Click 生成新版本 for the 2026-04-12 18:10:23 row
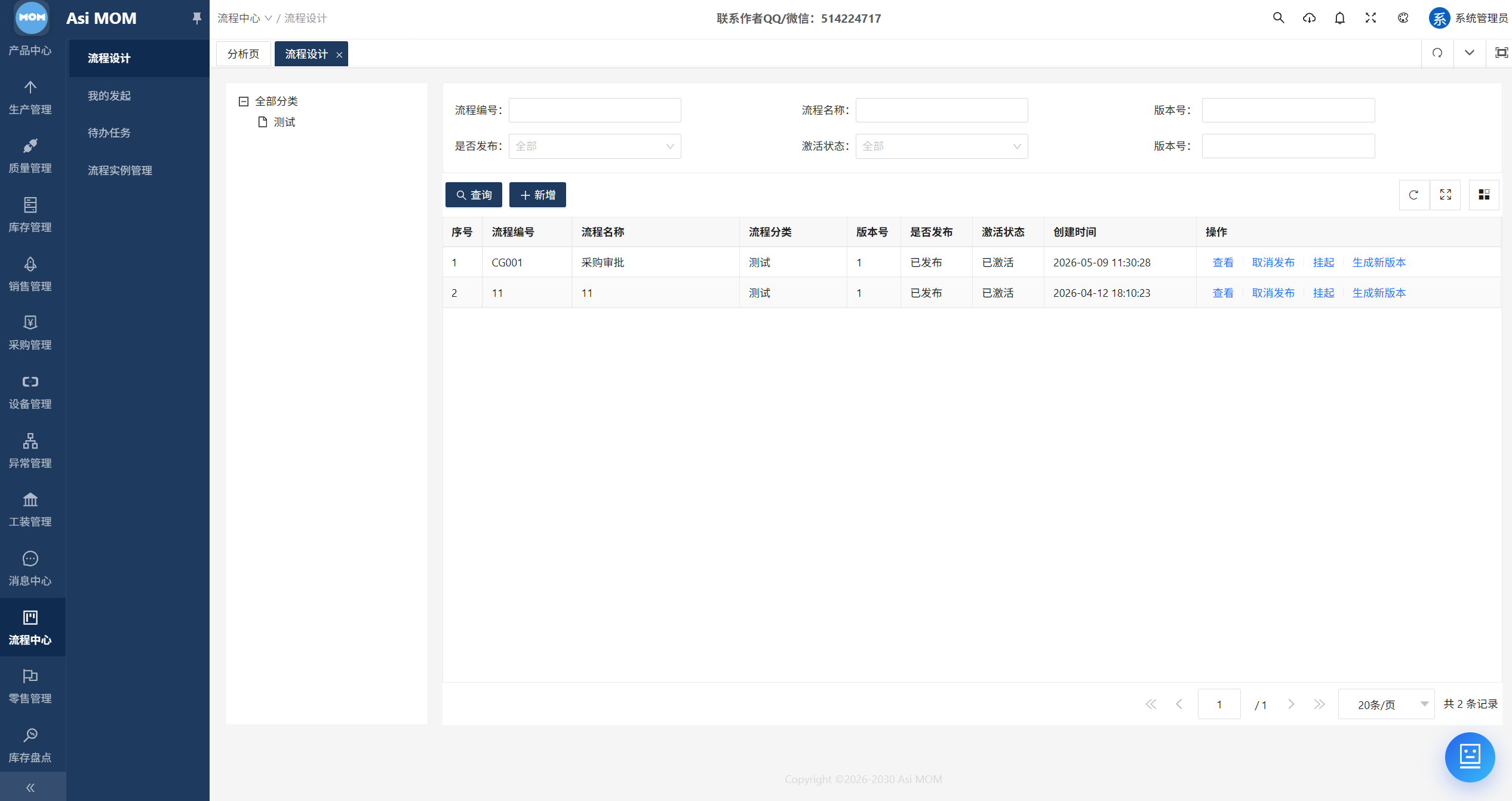 1379,293
